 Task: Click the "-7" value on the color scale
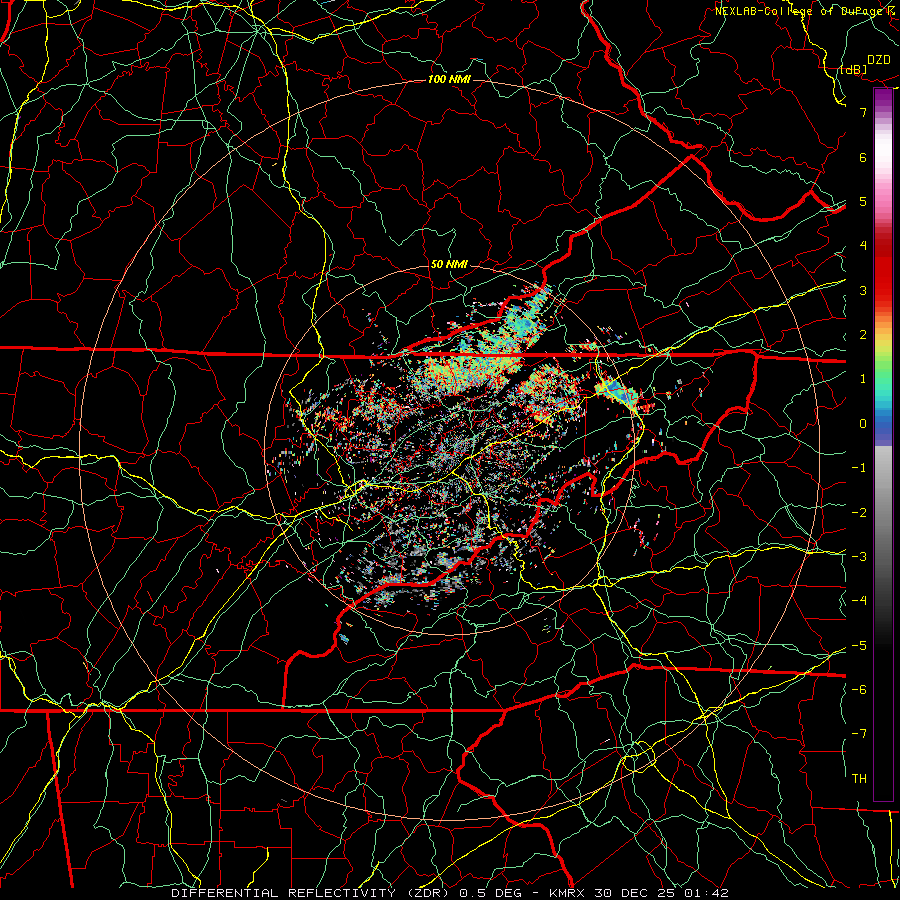point(859,734)
